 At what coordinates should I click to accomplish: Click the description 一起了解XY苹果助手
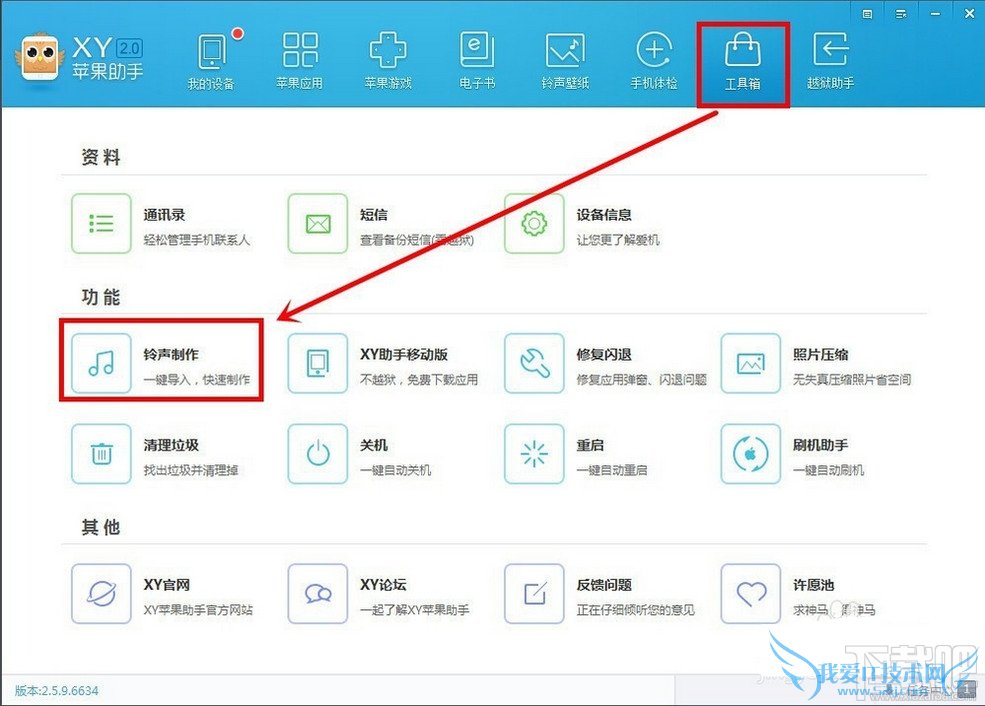pyautogui.click(x=415, y=610)
